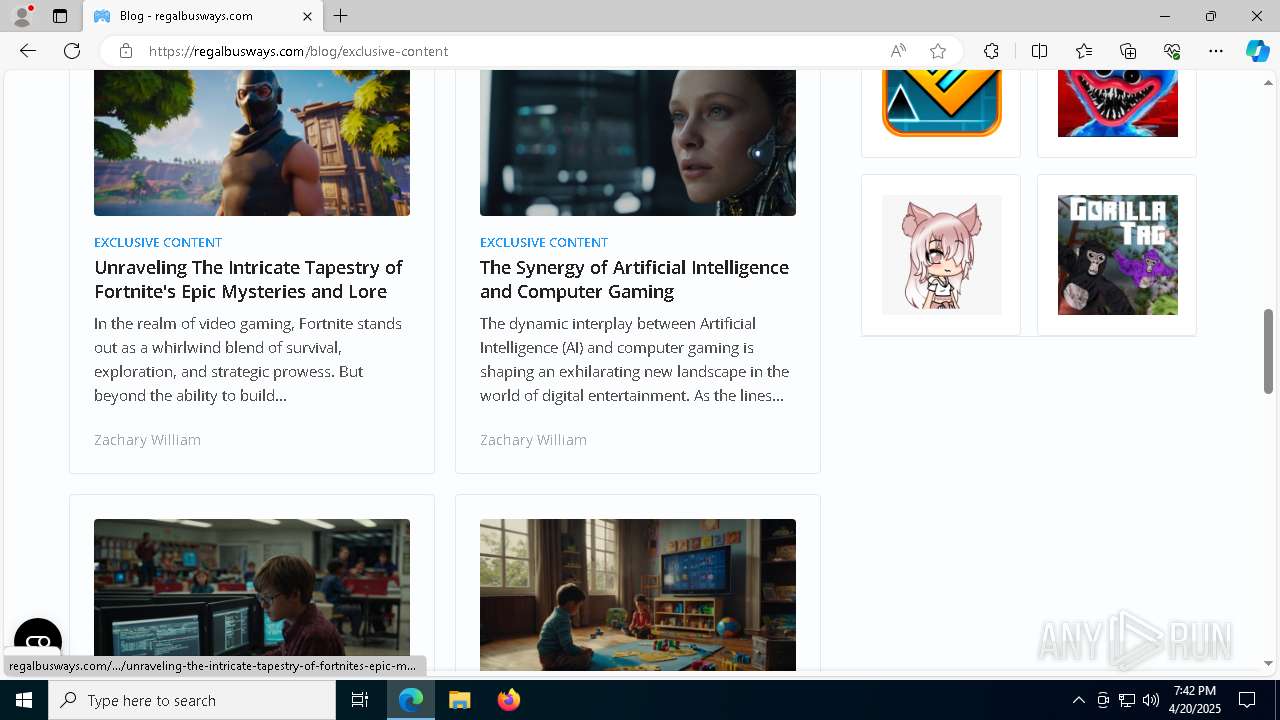The height and width of the screenshot is (720, 1280).
Task: Open the profile avatar menu
Action: click(x=22, y=16)
